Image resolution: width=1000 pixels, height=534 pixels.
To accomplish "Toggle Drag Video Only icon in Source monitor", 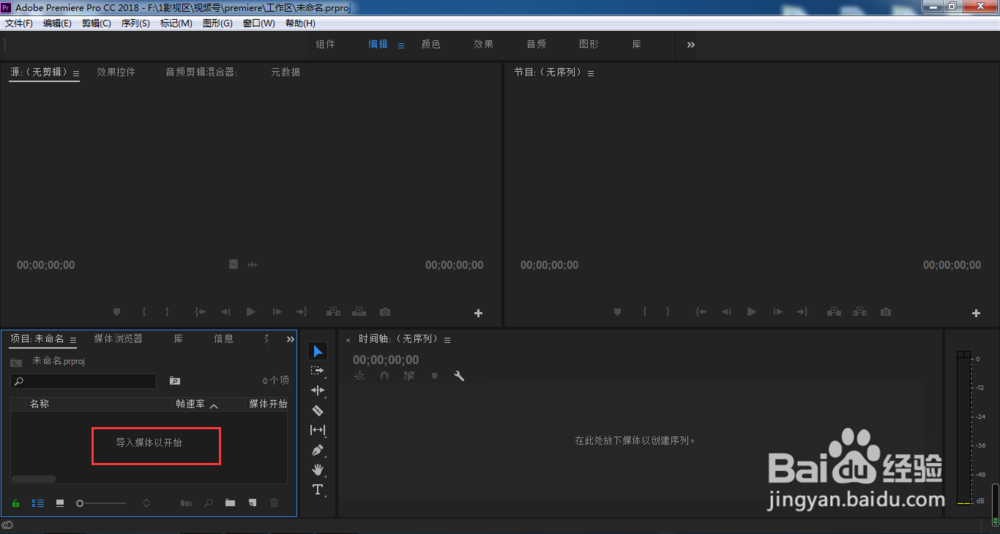I will pyautogui.click(x=233, y=264).
